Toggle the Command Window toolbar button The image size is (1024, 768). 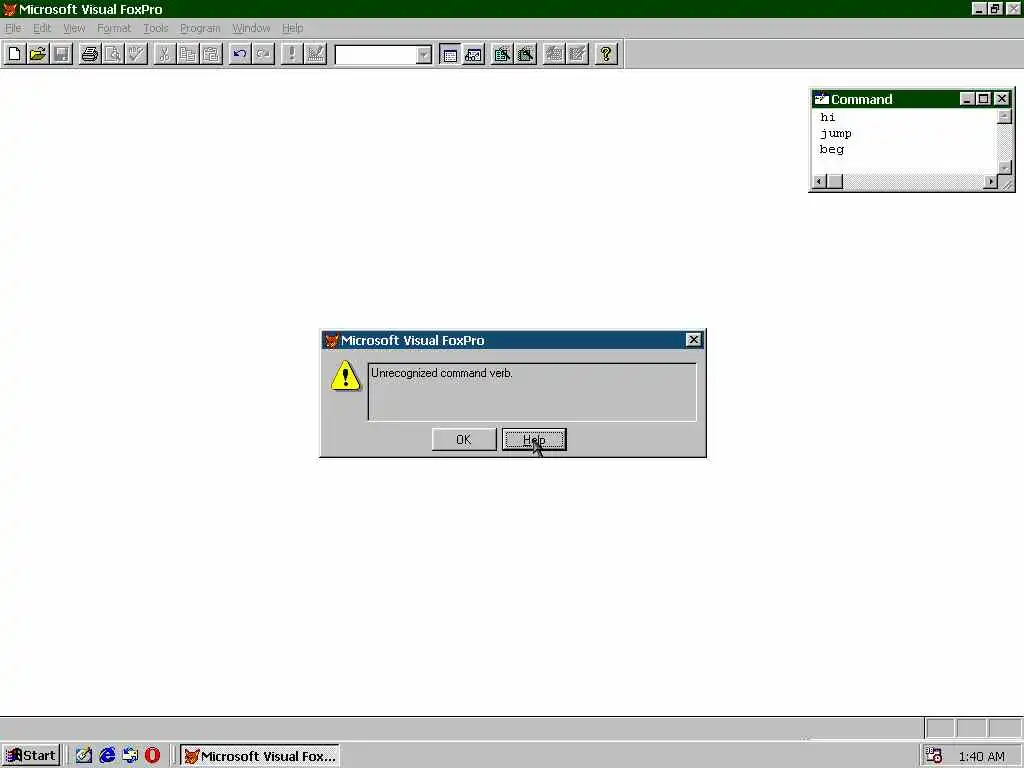pyautogui.click(x=449, y=54)
